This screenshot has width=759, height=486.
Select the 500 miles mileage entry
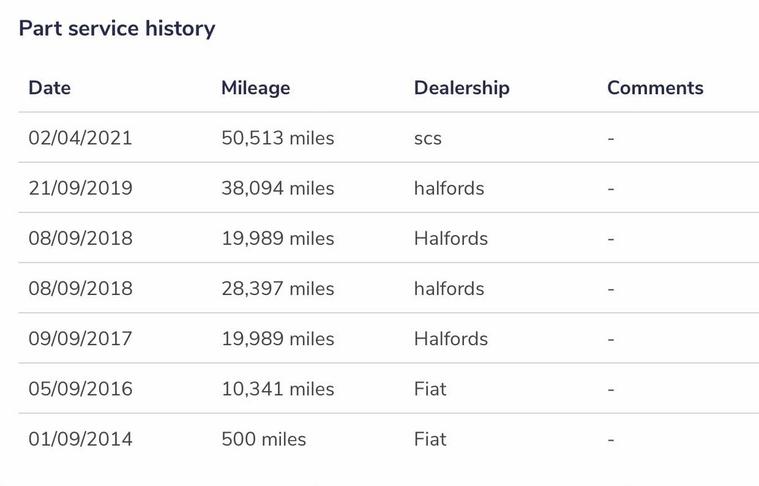pos(263,438)
